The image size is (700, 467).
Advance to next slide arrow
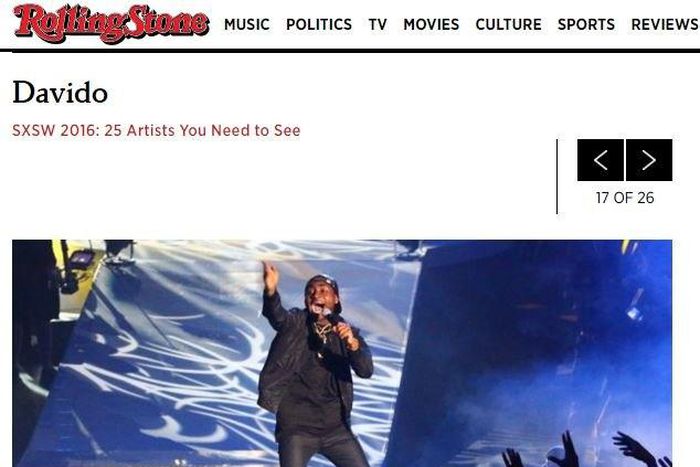coord(649,160)
